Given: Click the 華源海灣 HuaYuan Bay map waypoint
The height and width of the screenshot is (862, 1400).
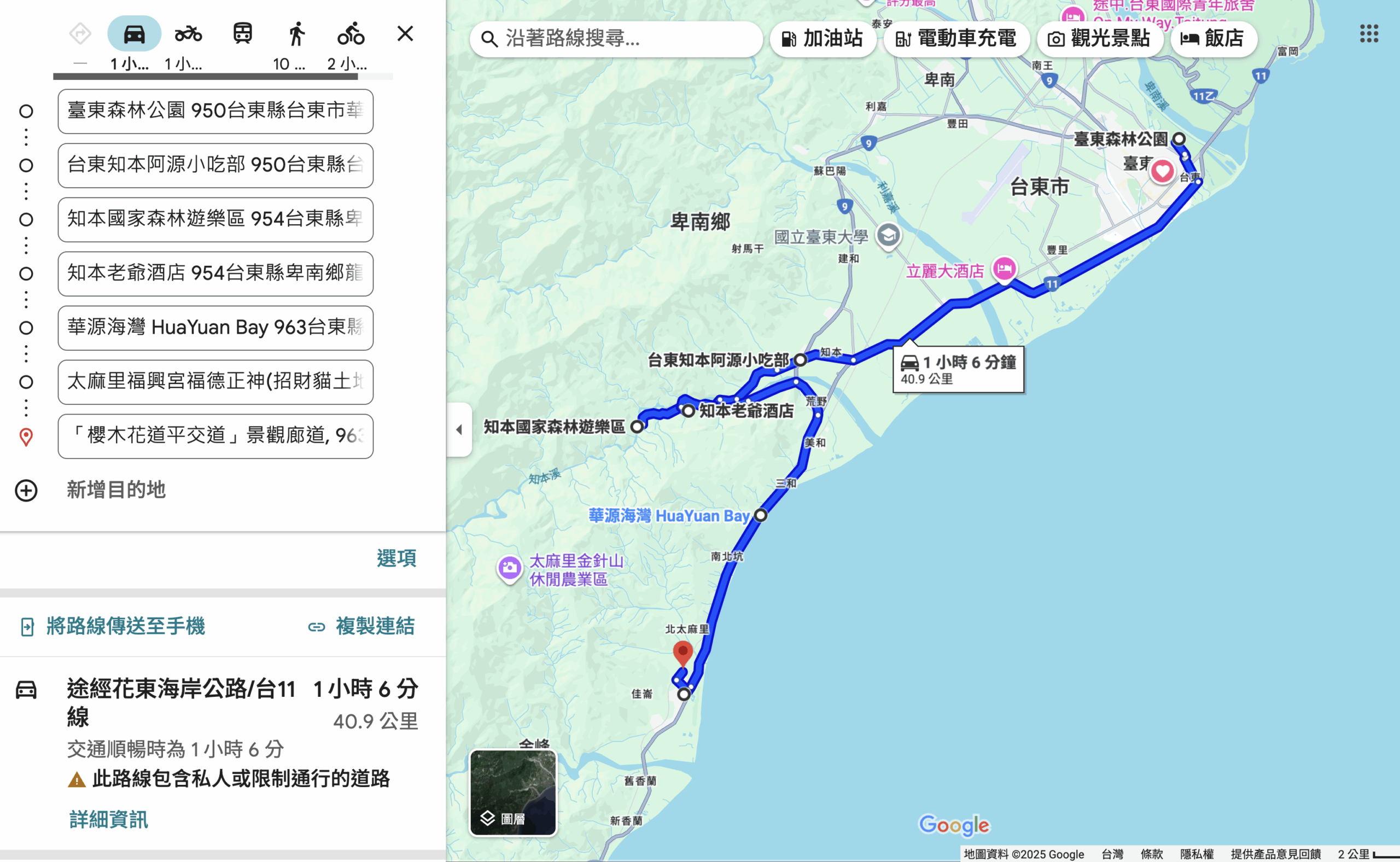Looking at the screenshot, I should pyautogui.click(x=760, y=515).
